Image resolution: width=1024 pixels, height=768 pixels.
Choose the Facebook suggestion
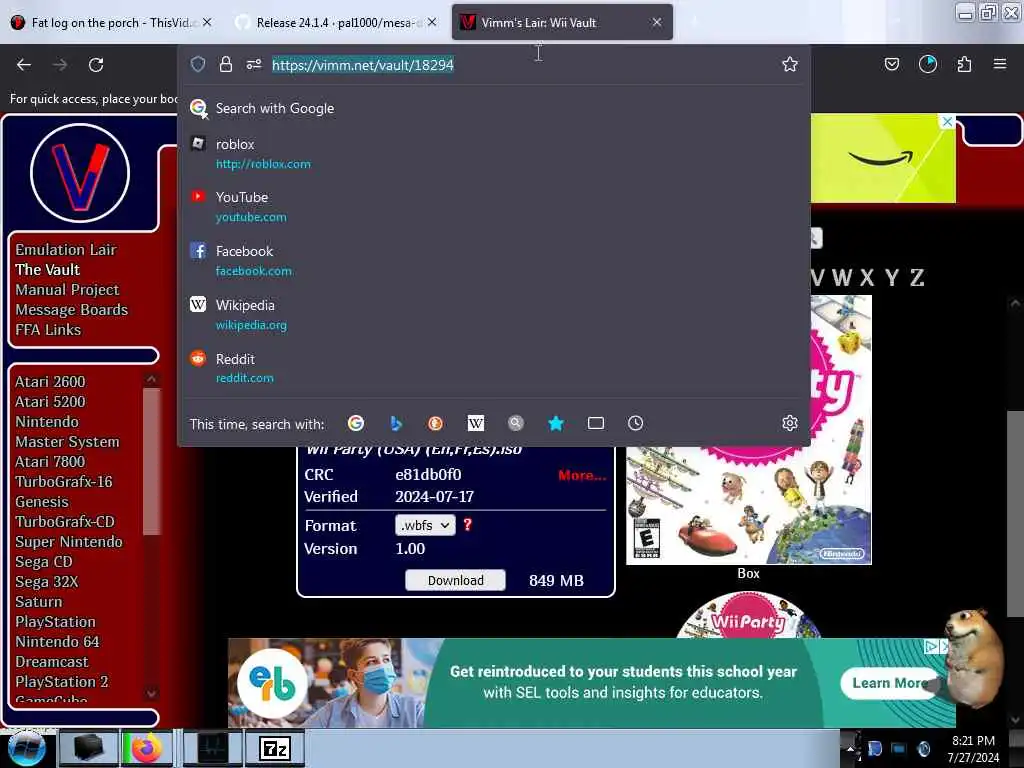(493, 261)
